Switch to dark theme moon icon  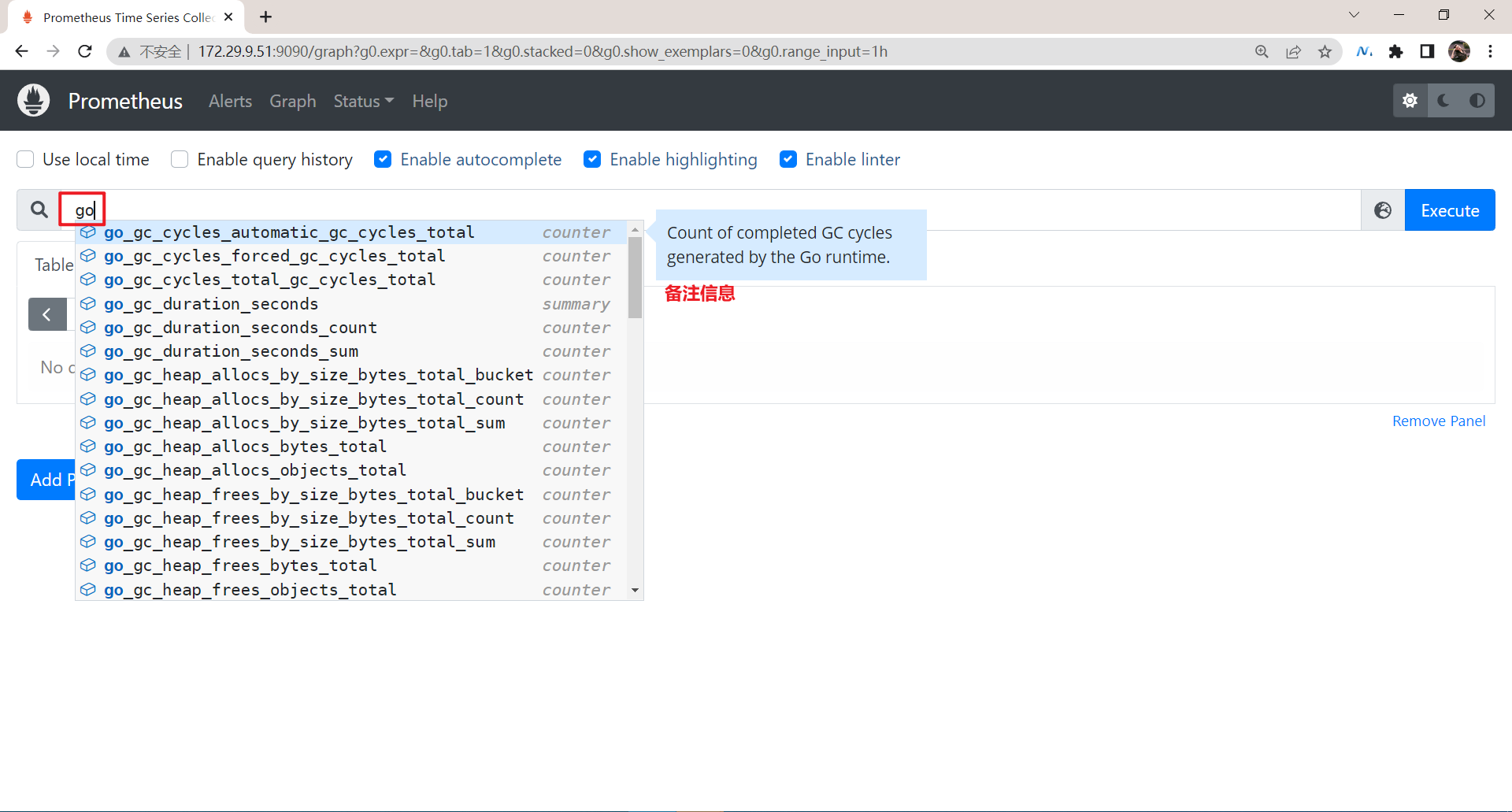point(1443,101)
